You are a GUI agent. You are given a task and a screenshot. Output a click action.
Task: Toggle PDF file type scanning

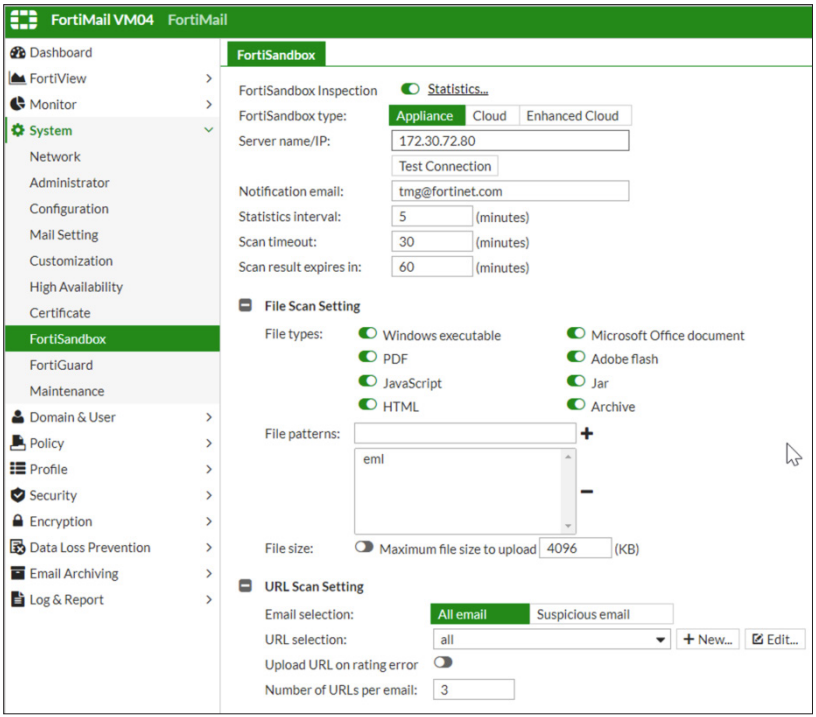367,357
